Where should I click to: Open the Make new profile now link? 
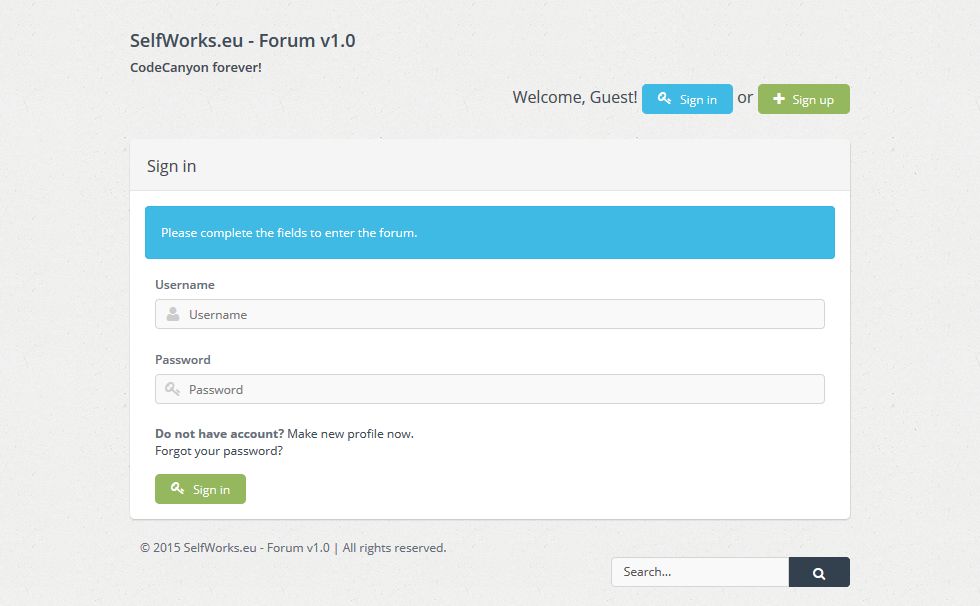point(350,434)
